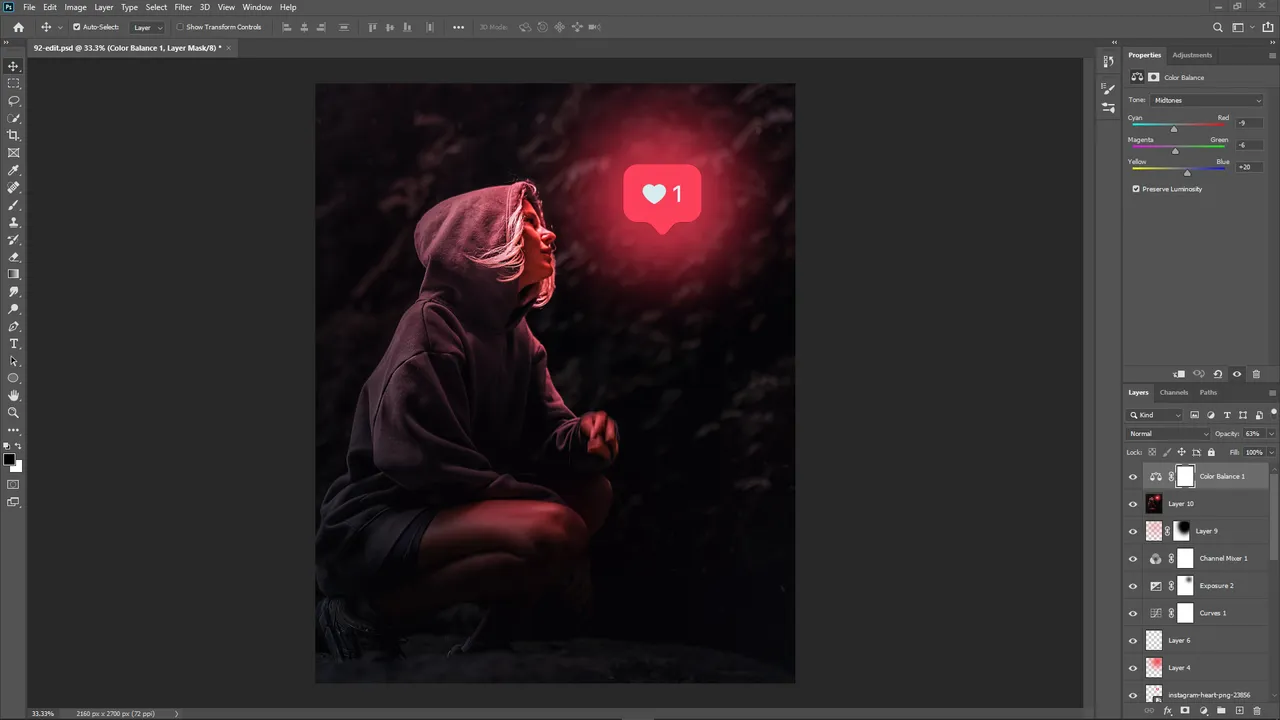This screenshot has width=1280, height=720.
Task: Open the Fill value dropdown arrow
Action: tap(1271, 452)
